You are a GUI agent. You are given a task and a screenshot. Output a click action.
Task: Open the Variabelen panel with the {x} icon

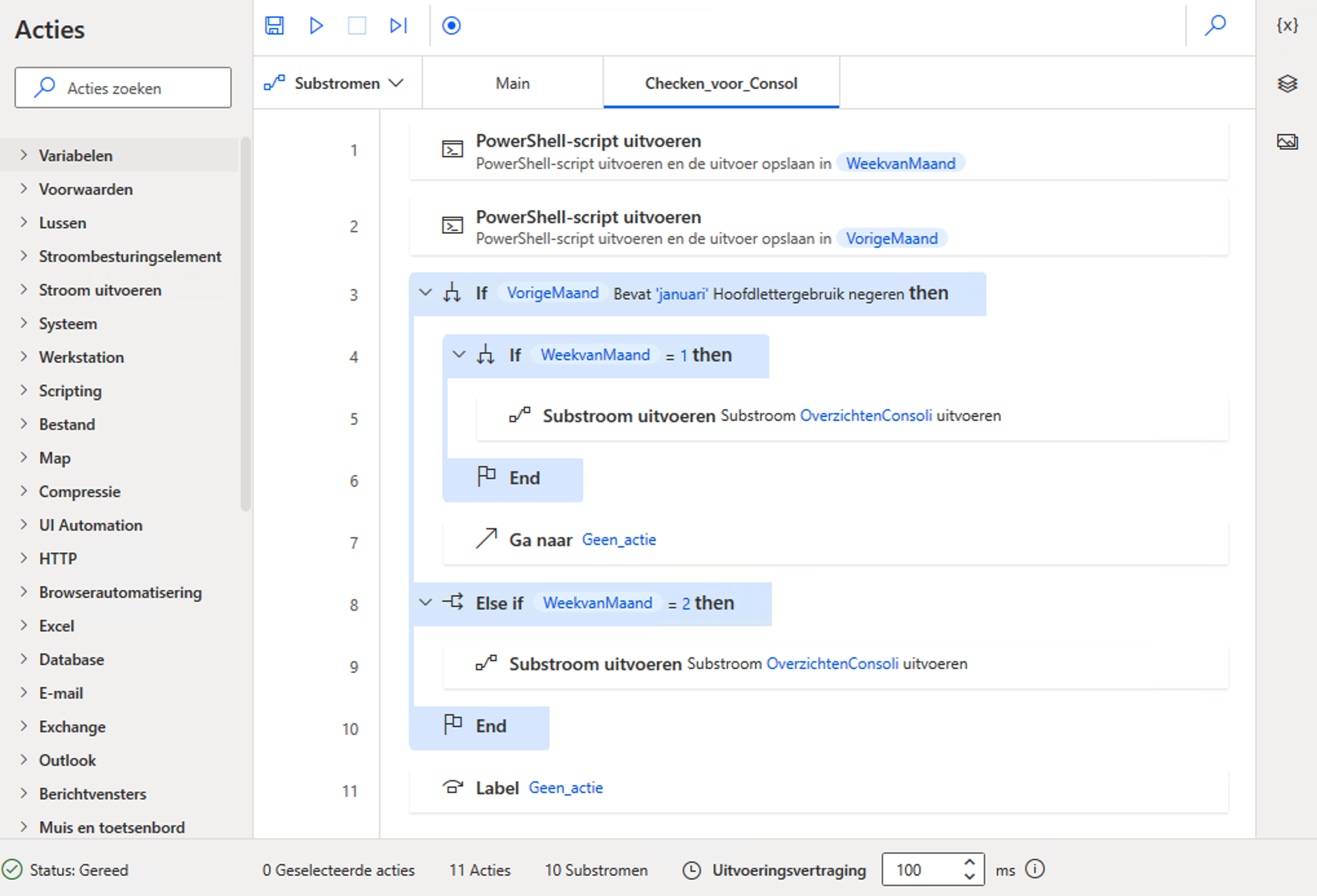[1288, 26]
